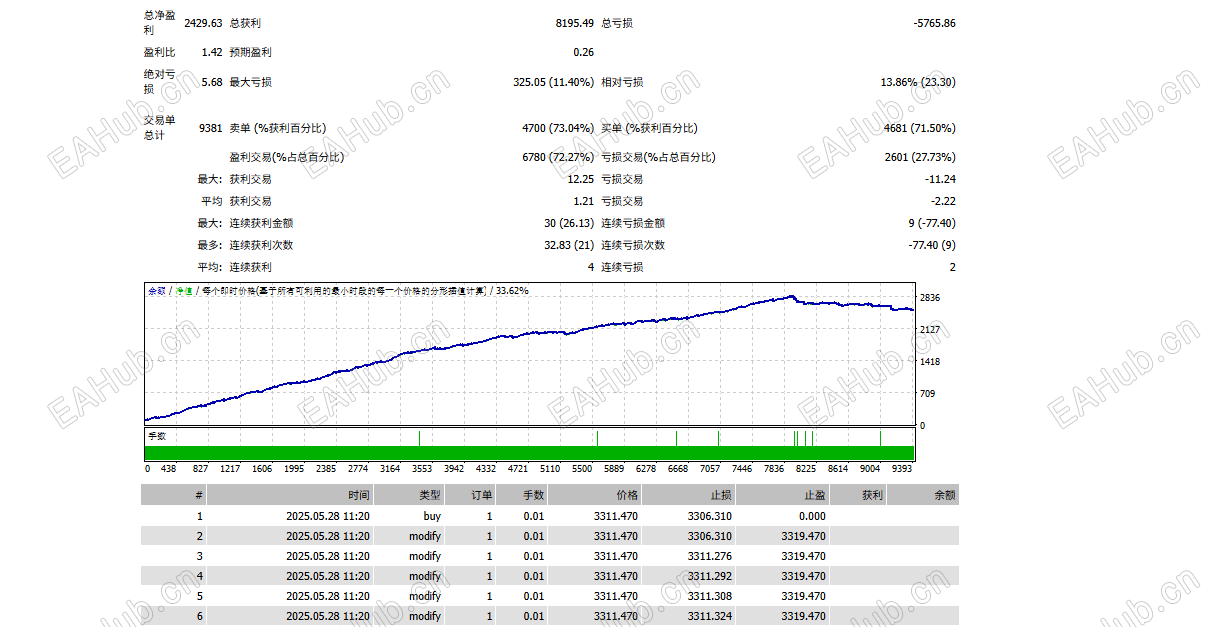1232x627 pixels.
Task: Click the 1418 y-axis label on chart
Action: pyautogui.click(x=930, y=362)
